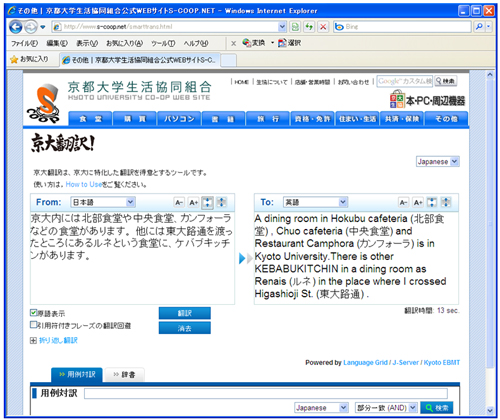Open the ヘルプ(H) menu

click(196, 43)
